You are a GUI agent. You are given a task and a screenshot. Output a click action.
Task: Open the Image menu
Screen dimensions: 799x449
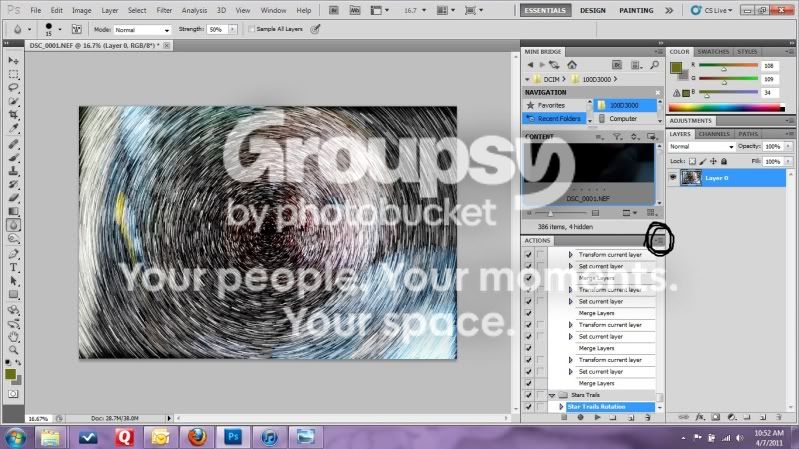click(82, 10)
